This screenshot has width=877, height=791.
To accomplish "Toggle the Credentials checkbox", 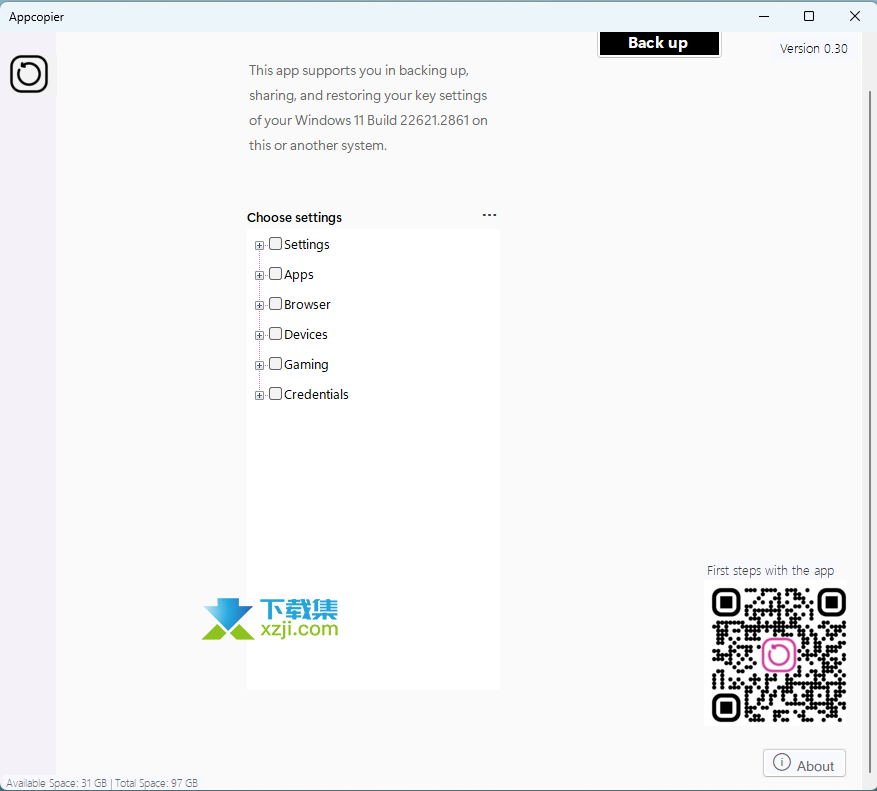I will pos(275,394).
